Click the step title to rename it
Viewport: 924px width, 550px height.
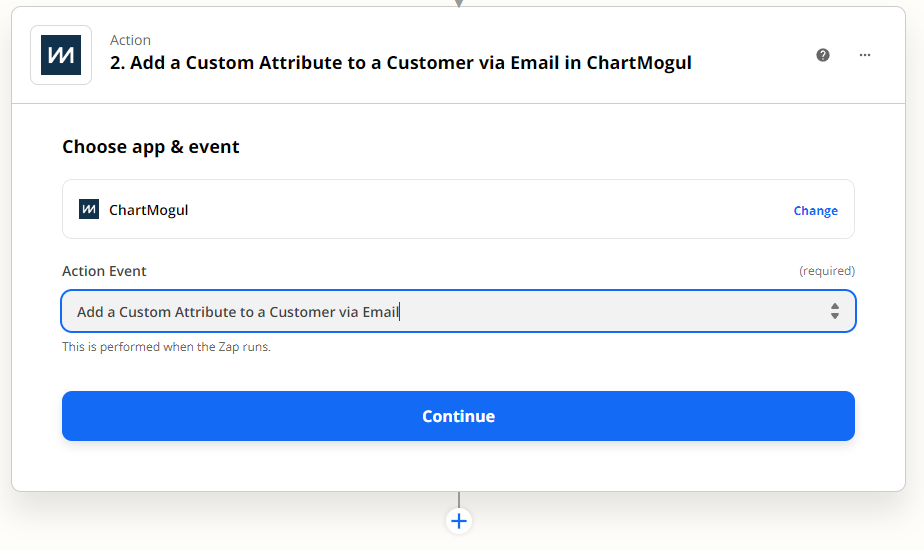[401, 62]
